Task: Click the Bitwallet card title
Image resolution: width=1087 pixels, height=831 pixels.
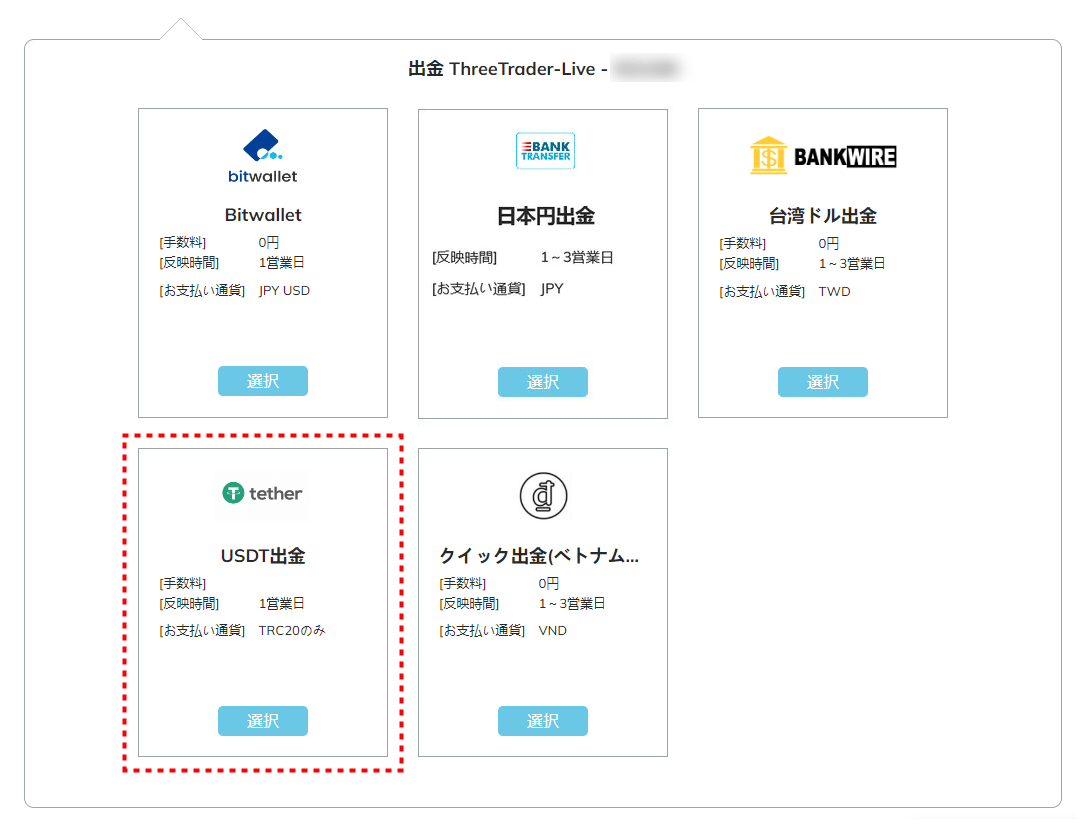Action: click(263, 215)
